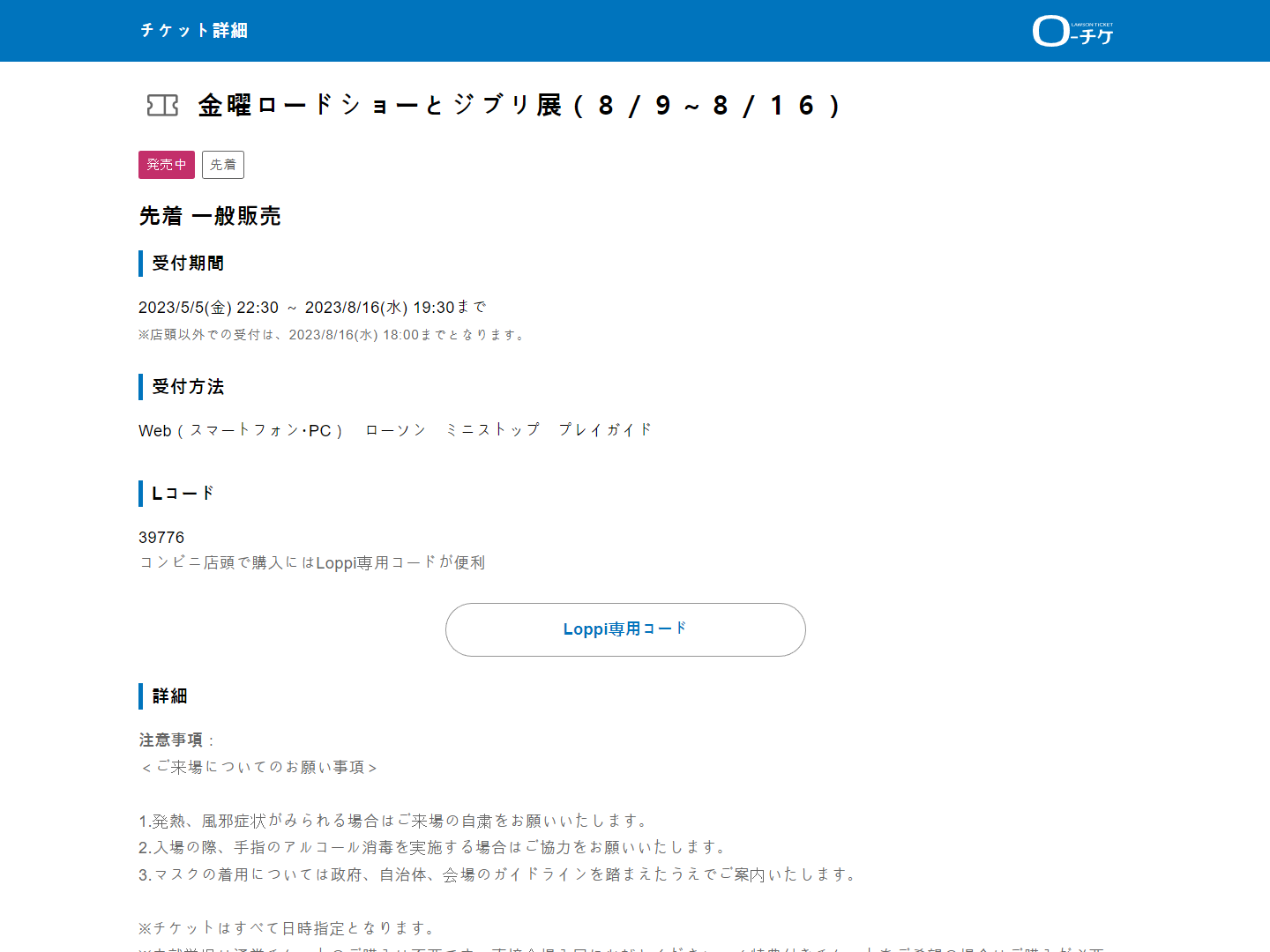The width and height of the screenshot is (1270, 952).
Task: Click the note about 店頭以外での受付
Action: coord(332,335)
